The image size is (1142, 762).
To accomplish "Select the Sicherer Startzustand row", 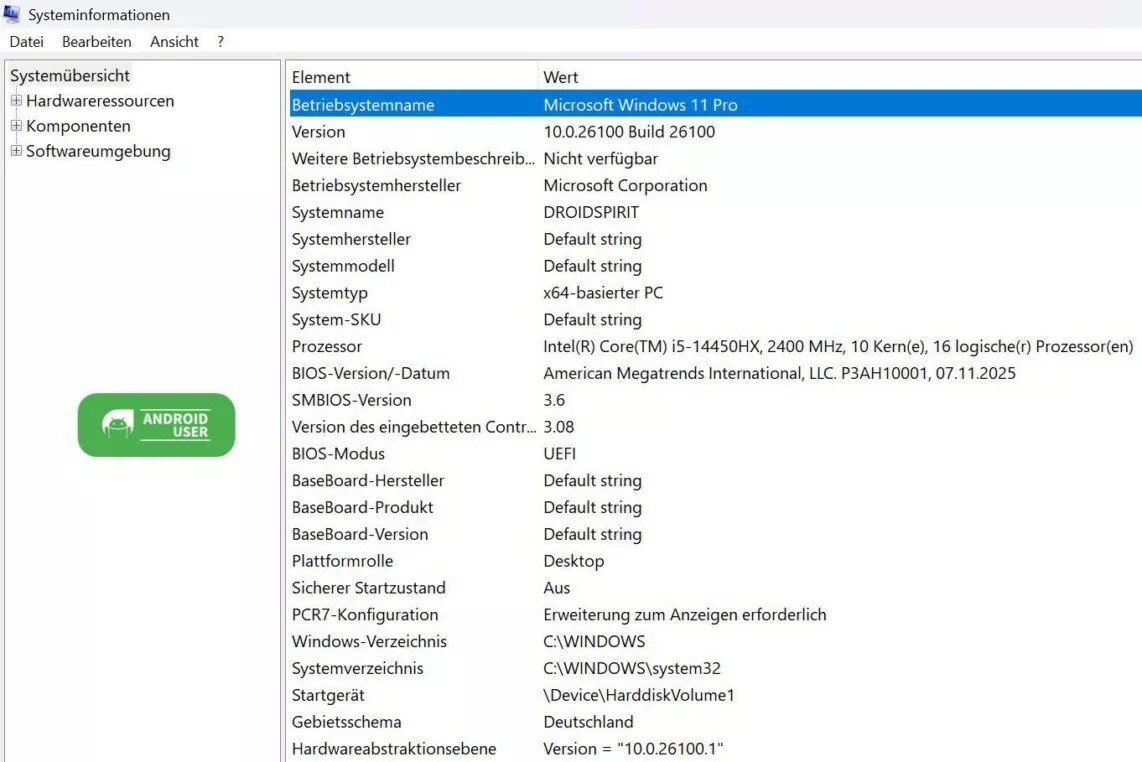I will (x=715, y=588).
